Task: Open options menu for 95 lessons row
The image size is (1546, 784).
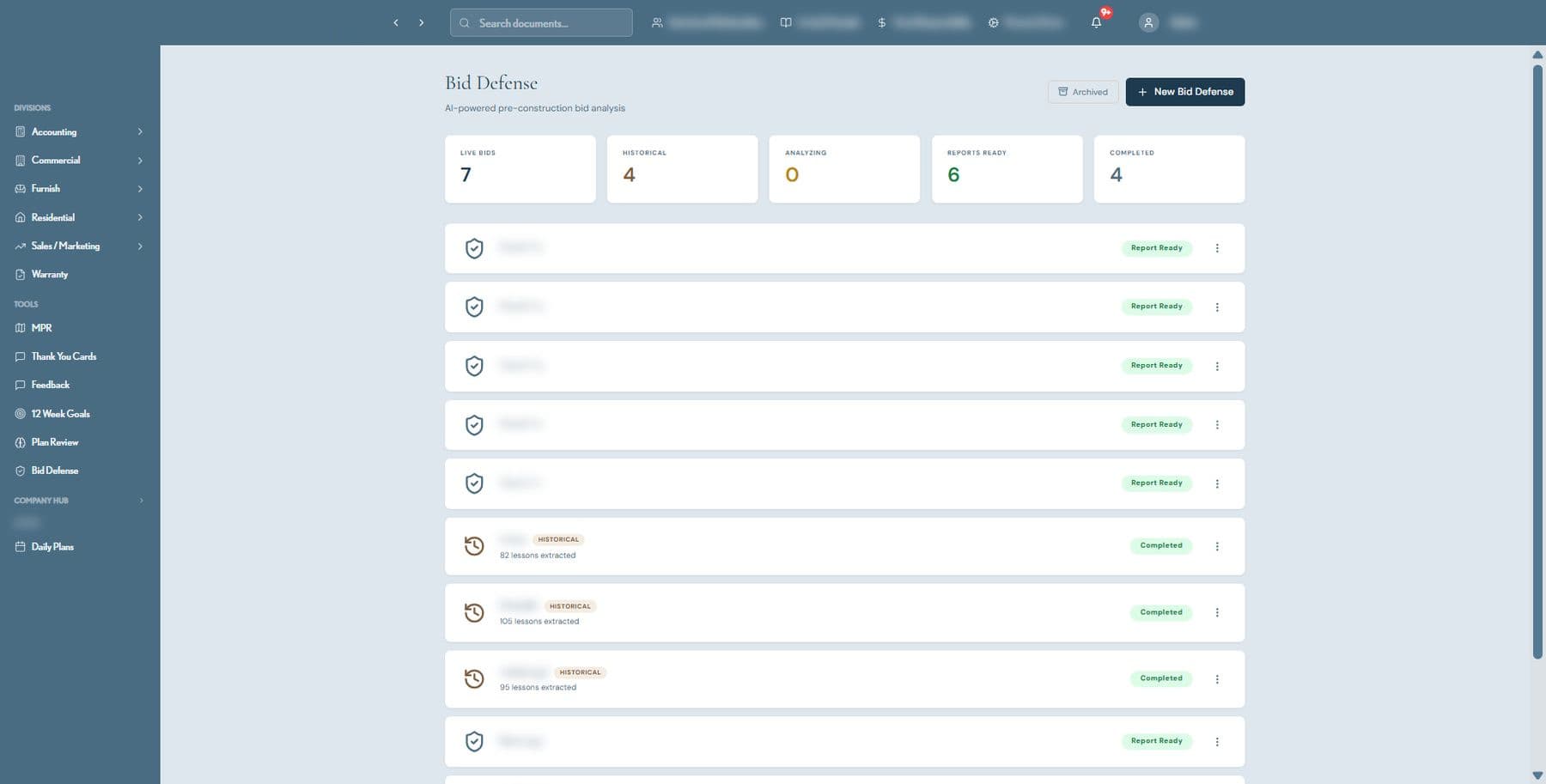Action: (1217, 679)
